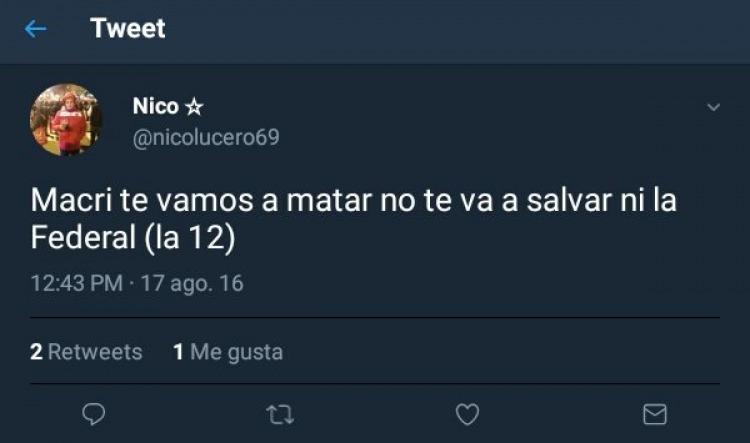Share the tweet via envelope icon

(655, 414)
